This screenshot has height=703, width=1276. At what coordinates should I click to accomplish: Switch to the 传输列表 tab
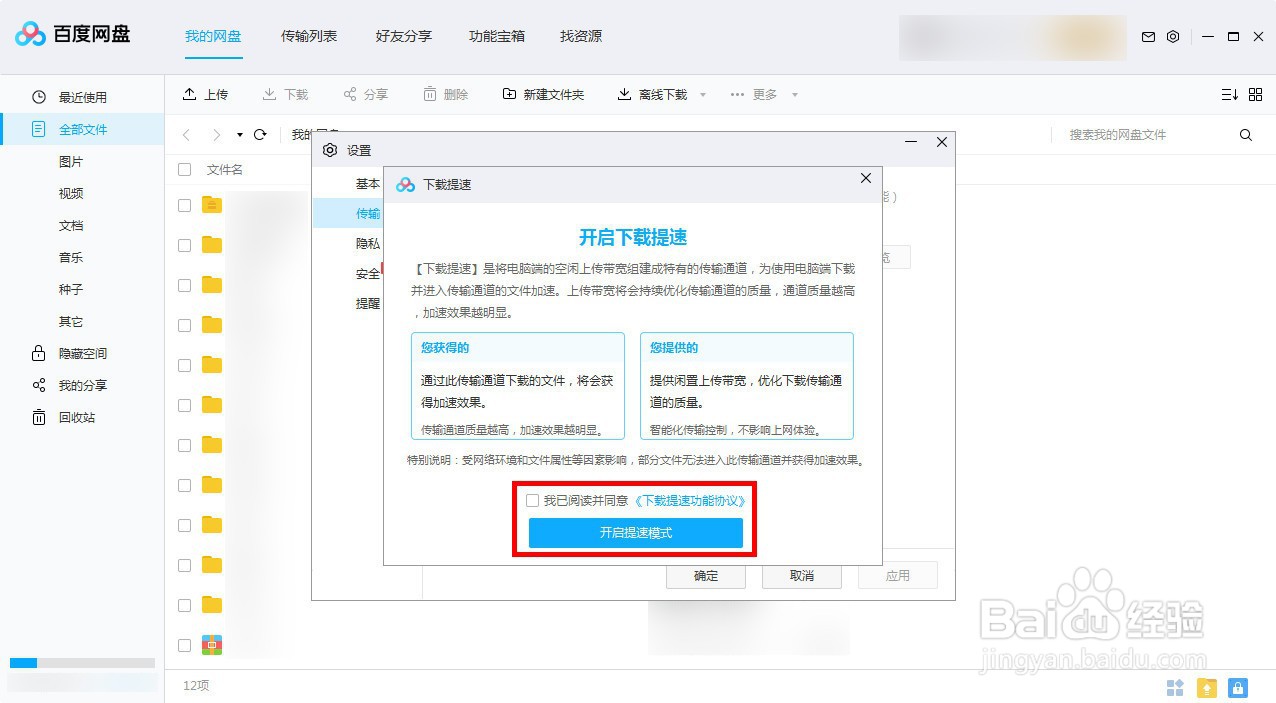(311, 36)
